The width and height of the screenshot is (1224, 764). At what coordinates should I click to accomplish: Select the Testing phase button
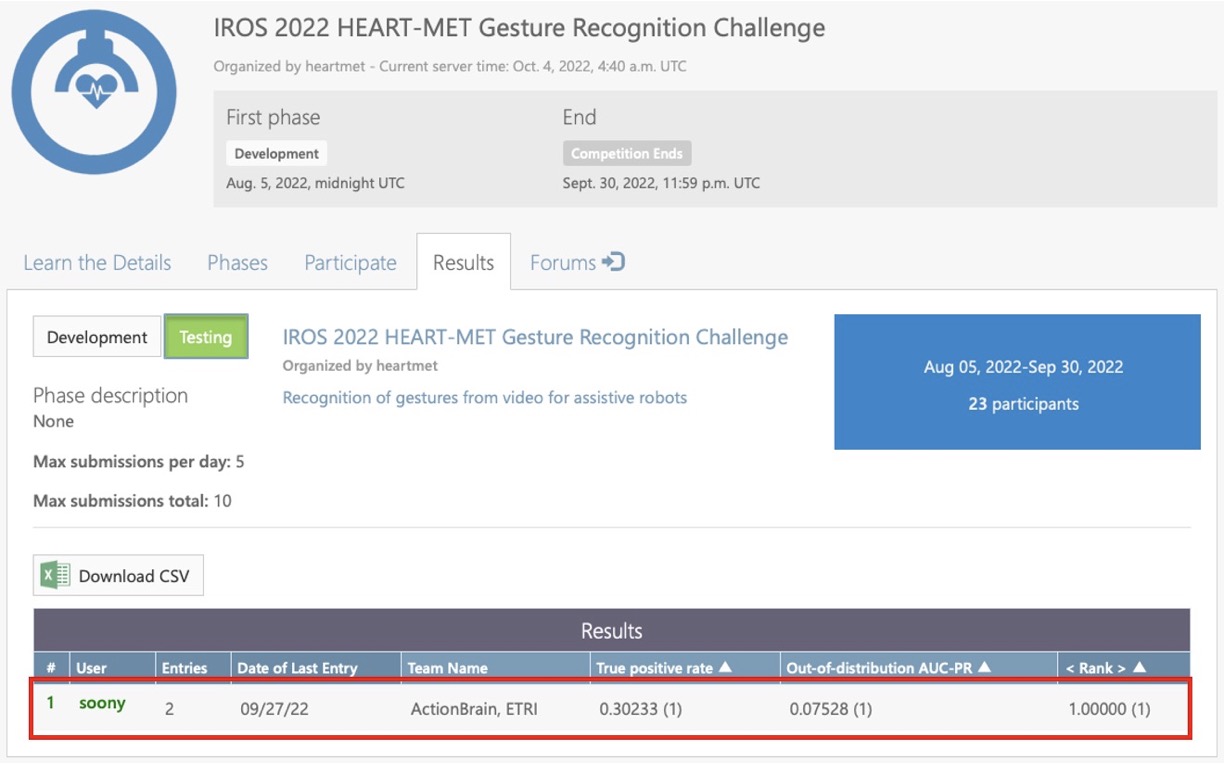point(205,337)
